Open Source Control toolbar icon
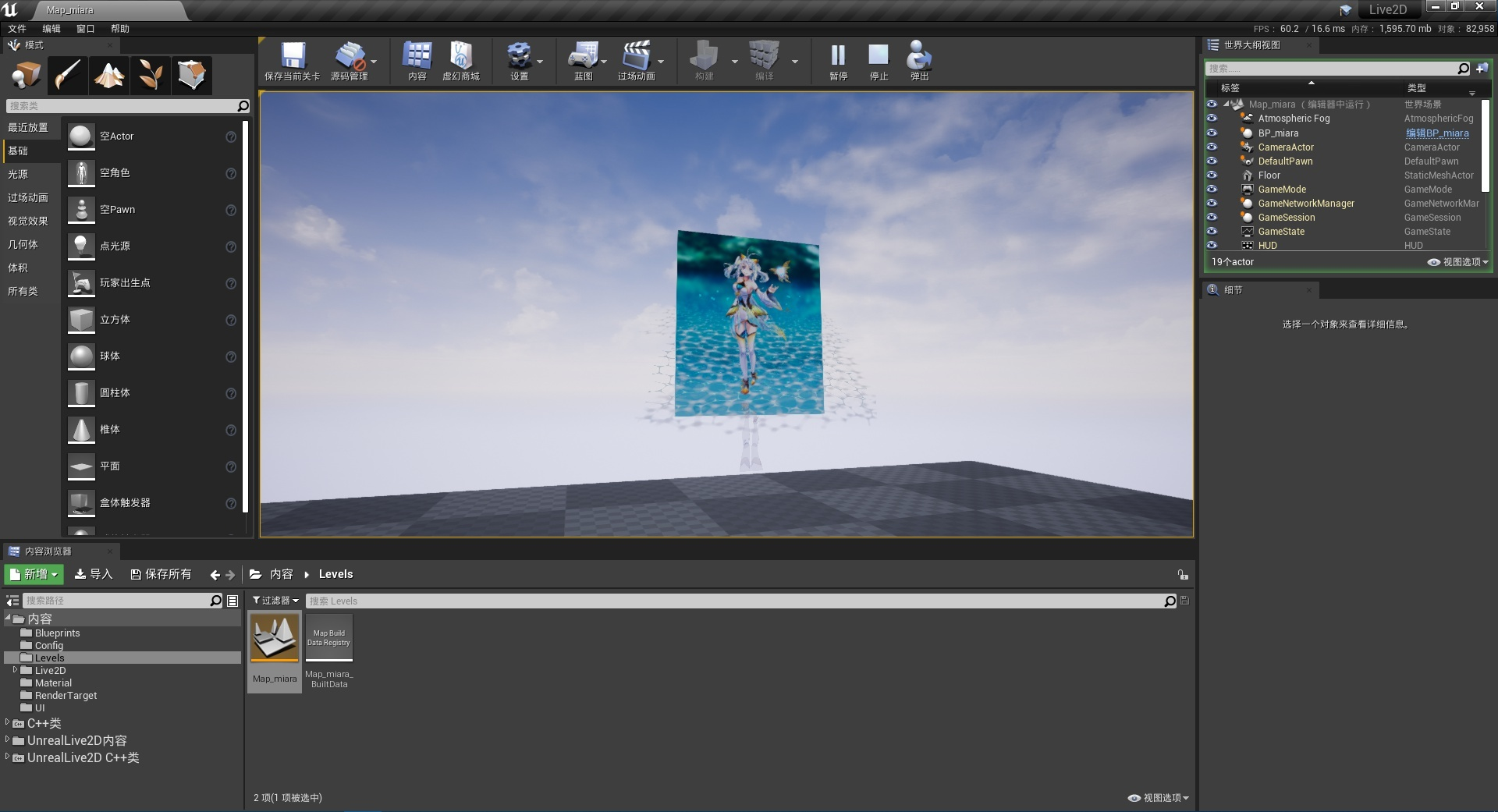 349,56
